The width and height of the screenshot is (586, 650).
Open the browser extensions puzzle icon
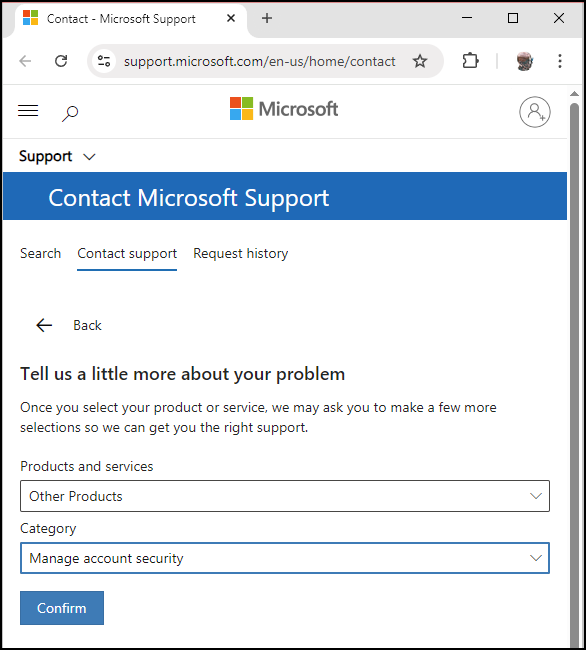(x=470, y=61)
